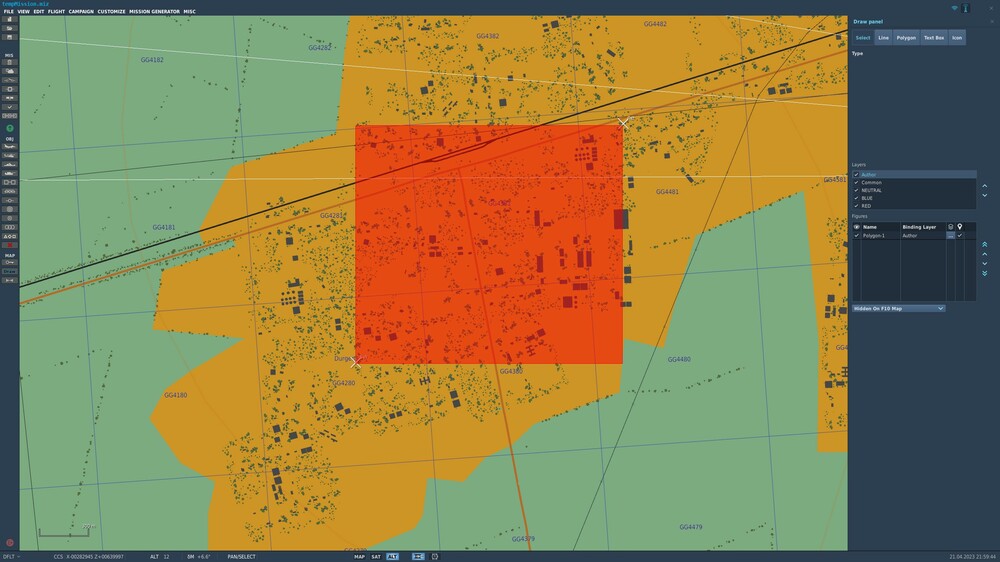Click the ellipsis button in Polygon-1 row
The width and height of the screenshot is (1000, 562).
pyautogui.click(x=950, y=235)
